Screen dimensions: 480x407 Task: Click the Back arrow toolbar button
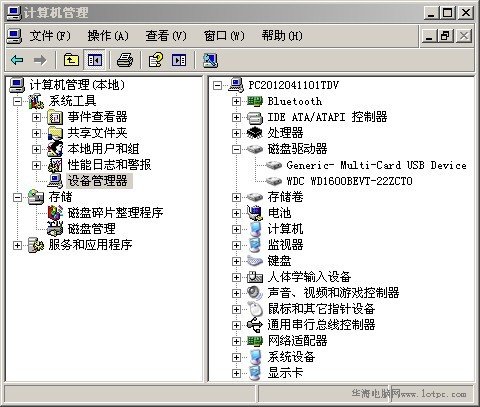(x=17, y=60)
